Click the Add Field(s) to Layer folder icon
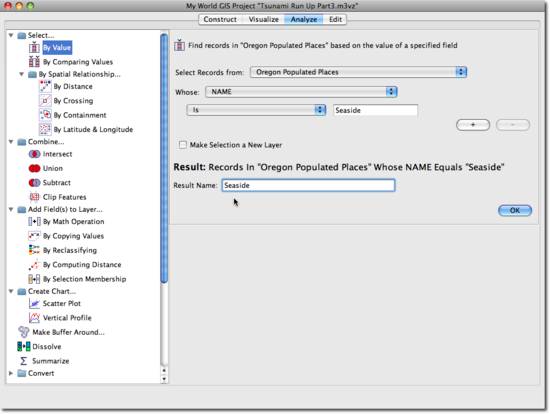The height and width of the screenshot is (414, 550). pyautogui.click(x=22, y=209)
